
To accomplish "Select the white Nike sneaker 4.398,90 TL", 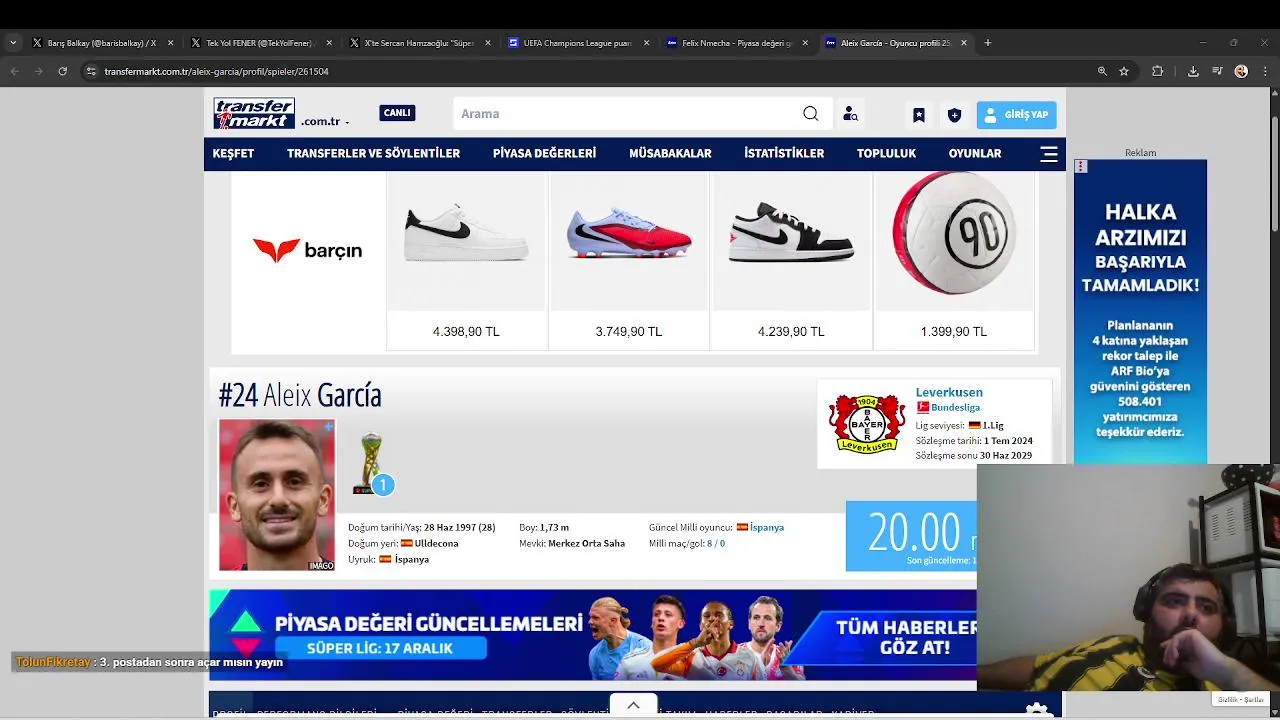I will click(x=466, y=260).
